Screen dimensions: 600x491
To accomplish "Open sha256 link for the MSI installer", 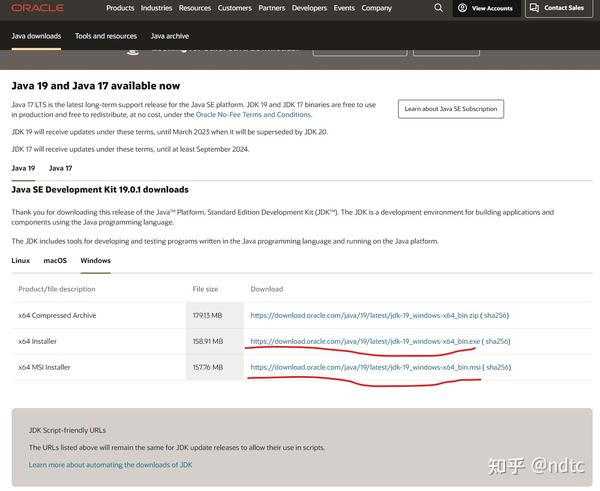I will coord(497,367).
